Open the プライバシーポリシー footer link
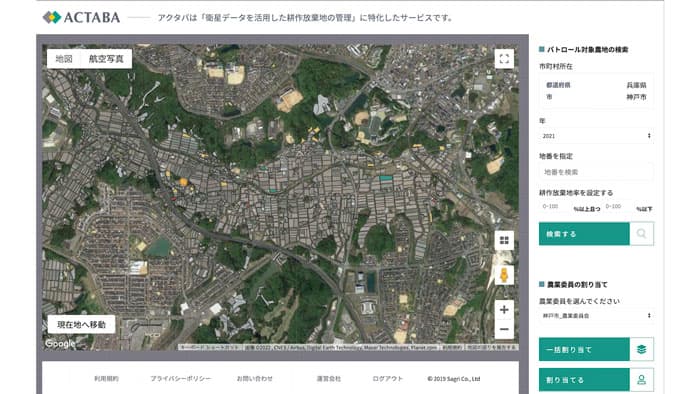The height and width of the screenshot is (394, 700). pos(180,378)
